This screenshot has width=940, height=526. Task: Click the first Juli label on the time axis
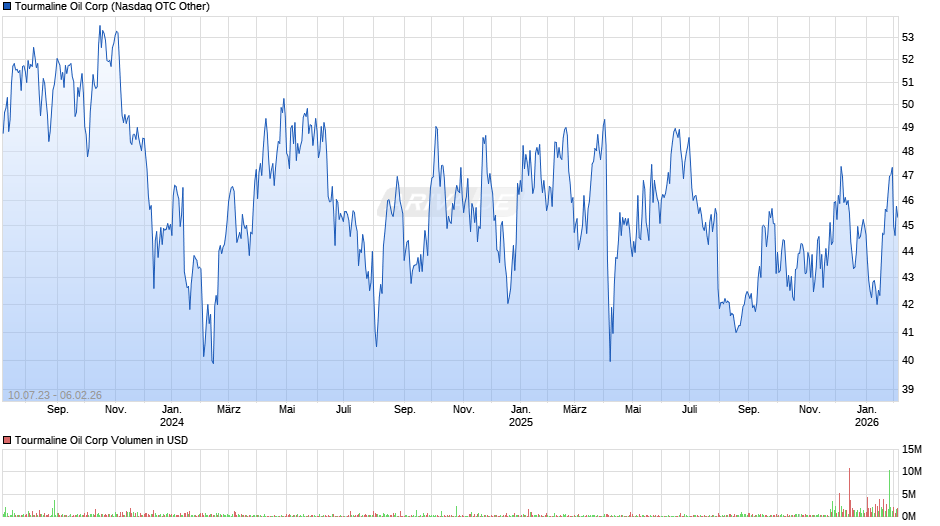[344, 409]
